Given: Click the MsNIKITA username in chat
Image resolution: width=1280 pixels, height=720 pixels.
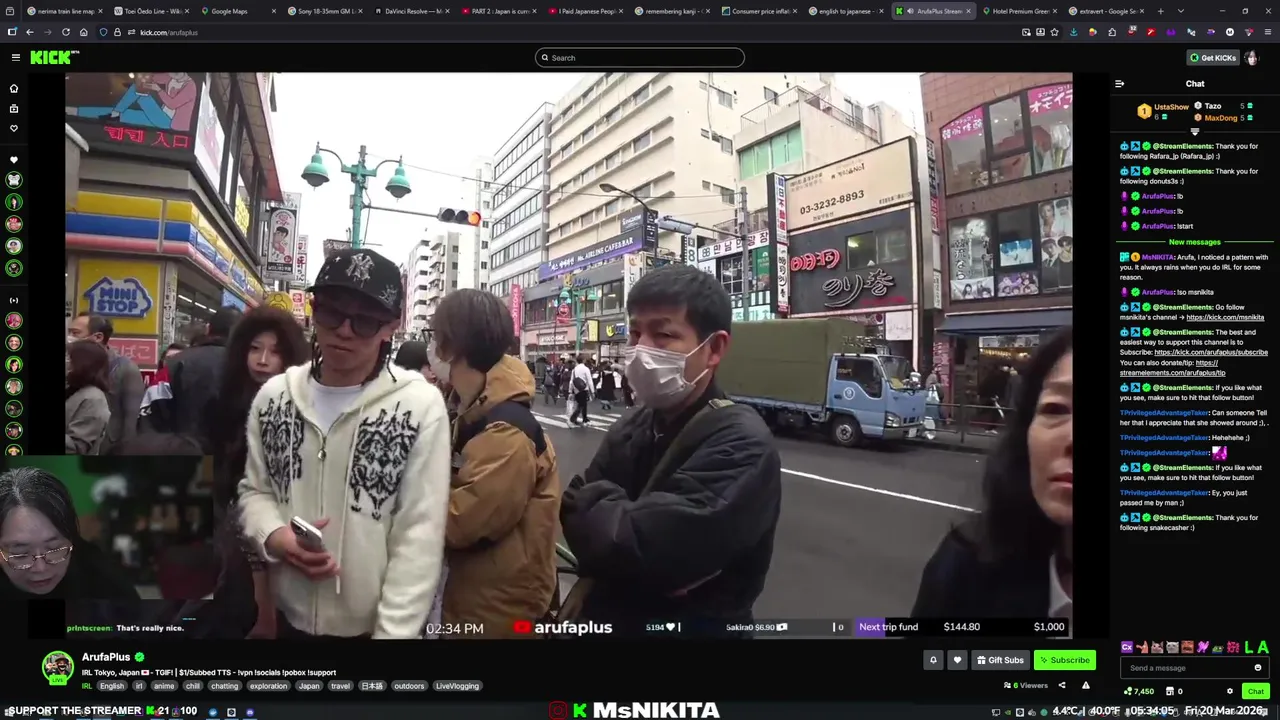Looking at the screenshot, I should [1158, 257].
